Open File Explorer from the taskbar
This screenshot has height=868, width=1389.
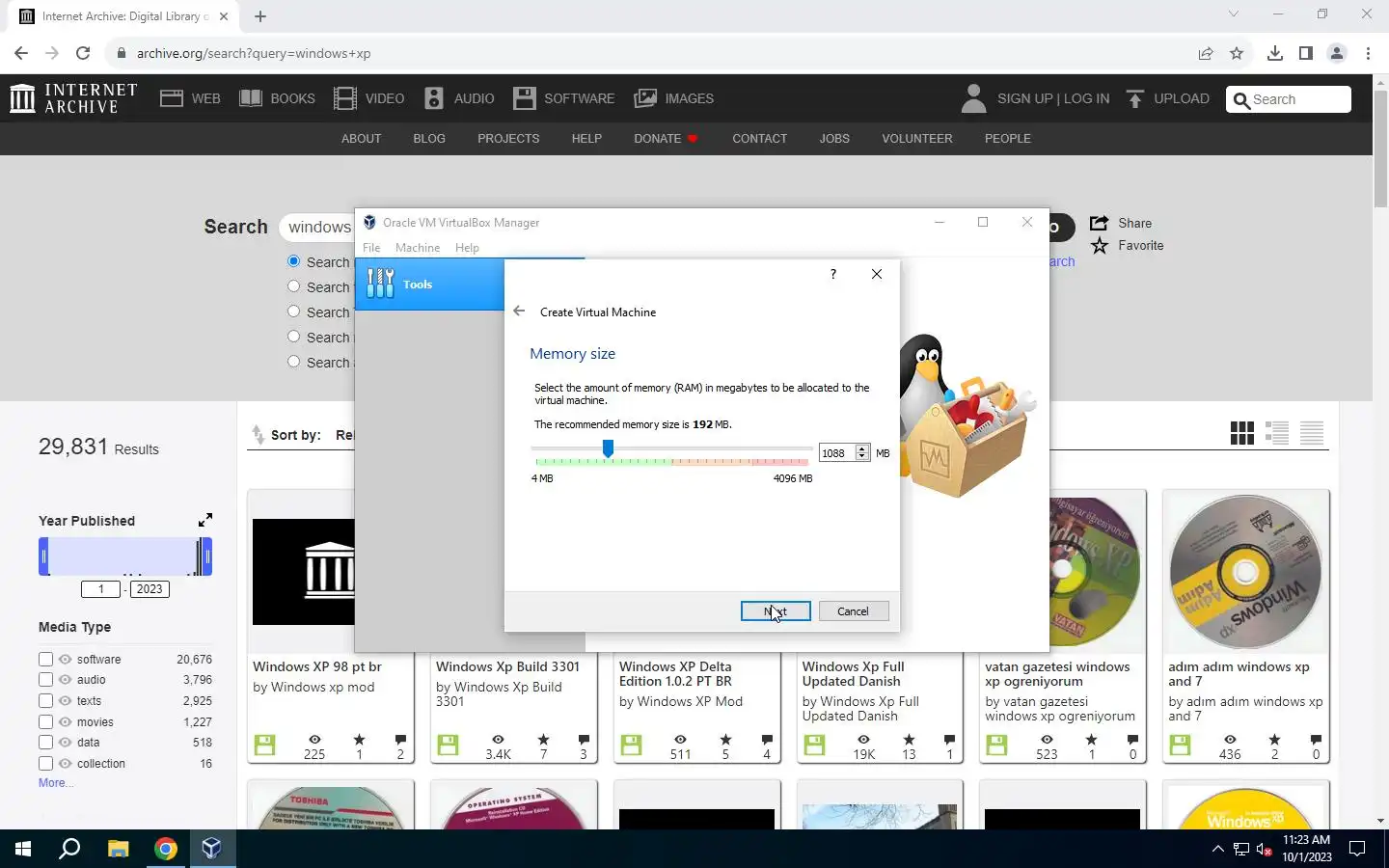pos(118,849)
